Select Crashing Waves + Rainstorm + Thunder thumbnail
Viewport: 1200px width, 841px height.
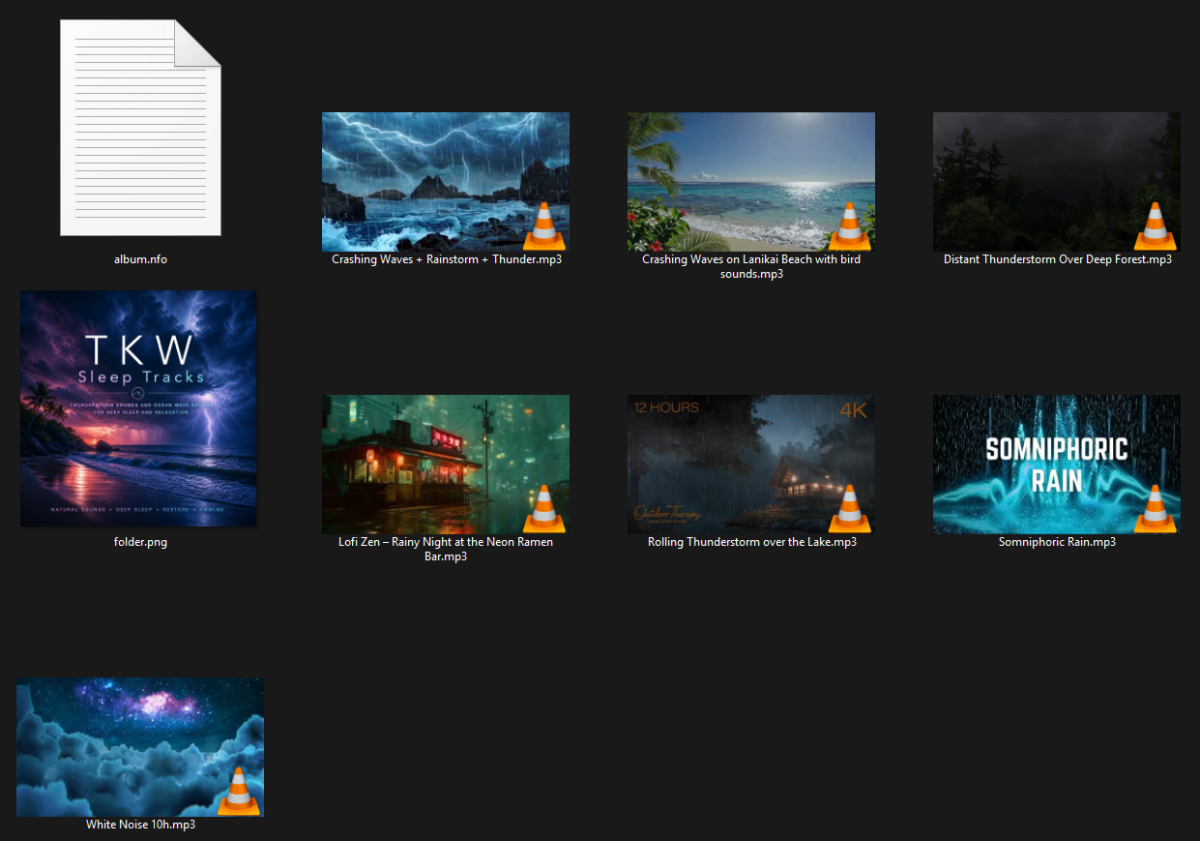(445, 181)
